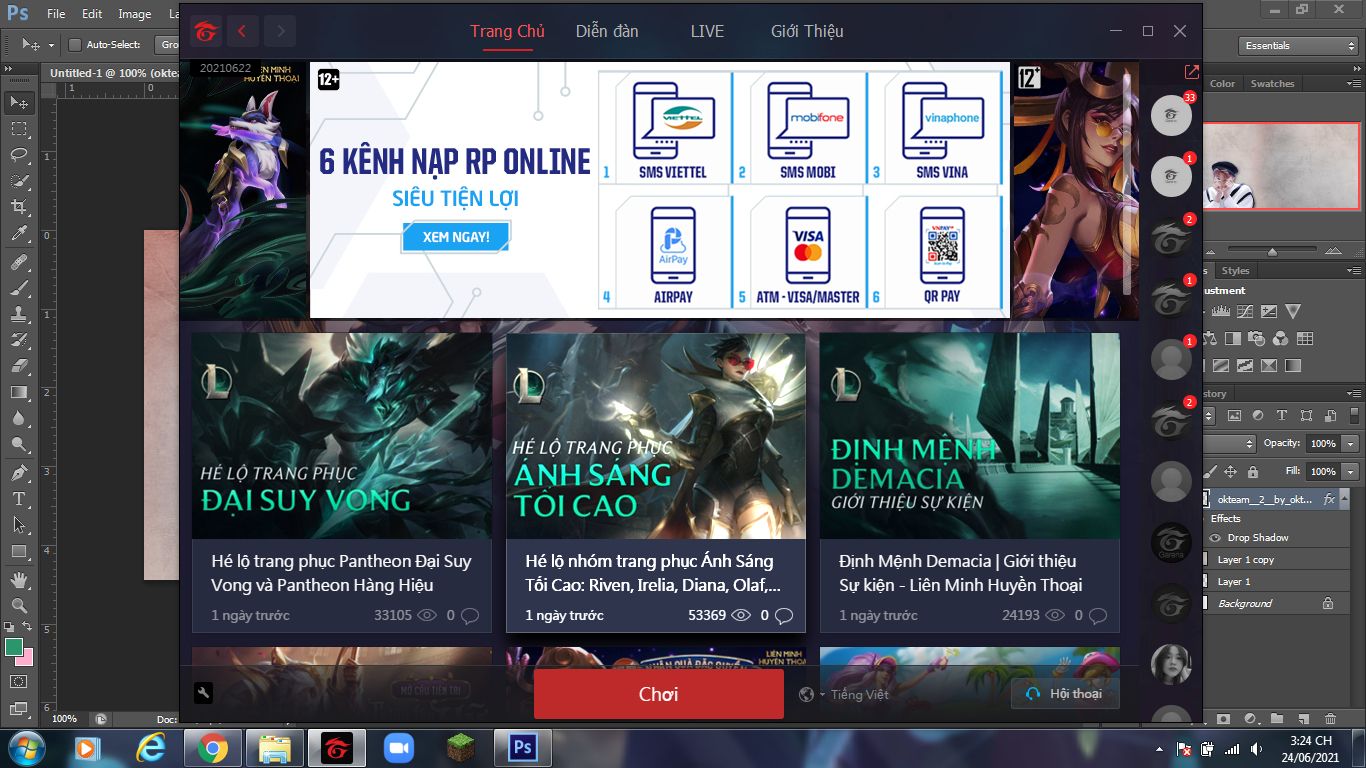Click the red Chơi play button
This screenshot has height=768, width=1366.
coord(658,694)
